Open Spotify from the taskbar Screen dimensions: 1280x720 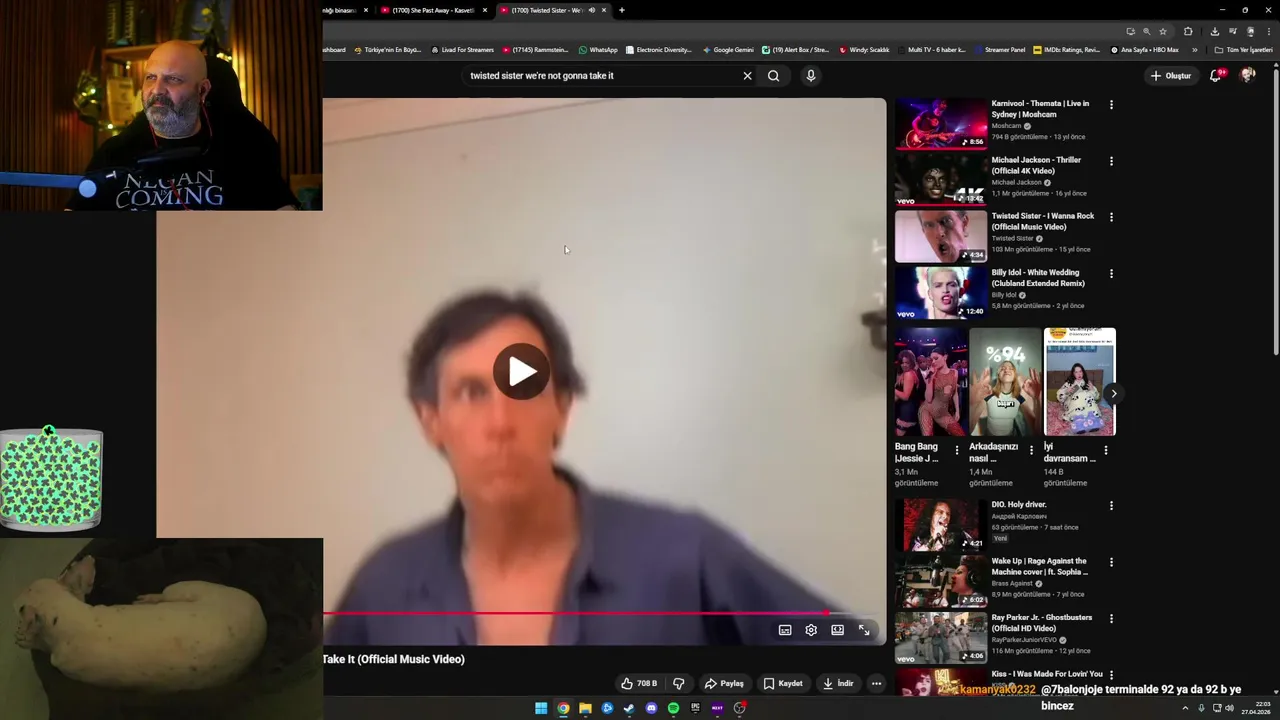(673, 708)
